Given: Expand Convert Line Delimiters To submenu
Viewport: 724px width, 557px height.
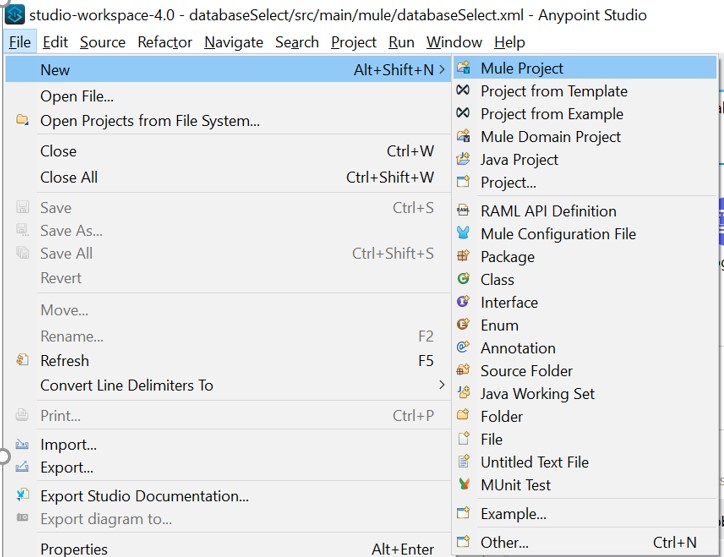Looking at the screenshot, I should point(442,385).
